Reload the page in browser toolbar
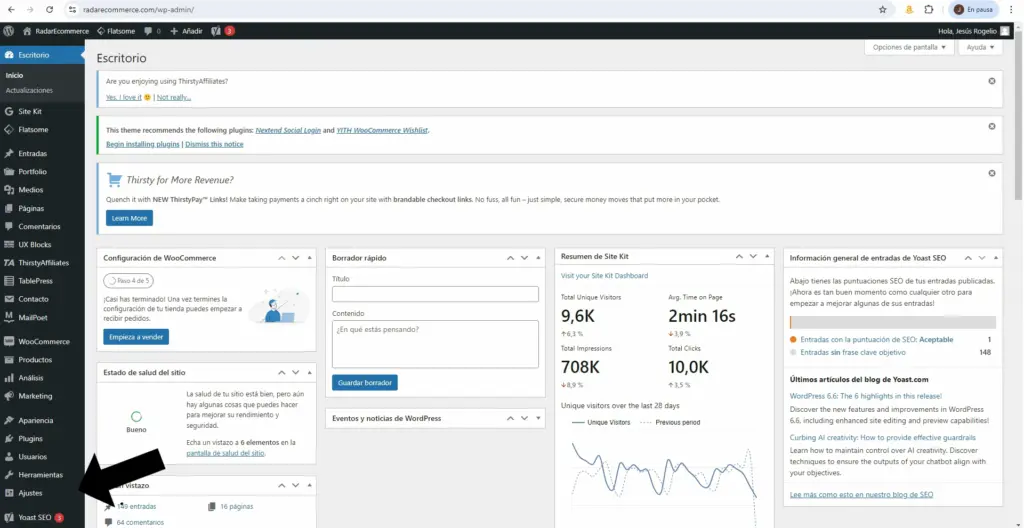 (x=50, y=10)
